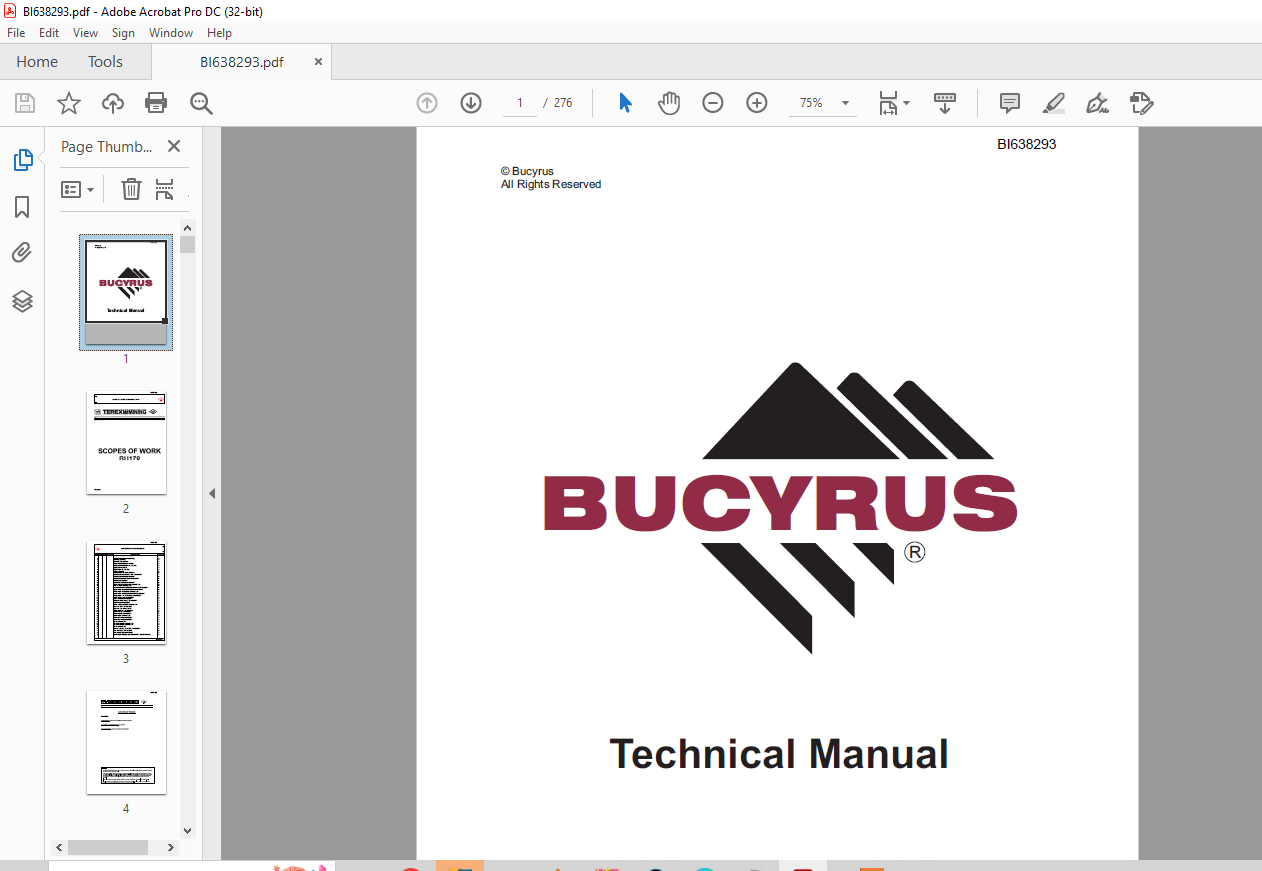Select the Highlight text tool

point(1054,103)
